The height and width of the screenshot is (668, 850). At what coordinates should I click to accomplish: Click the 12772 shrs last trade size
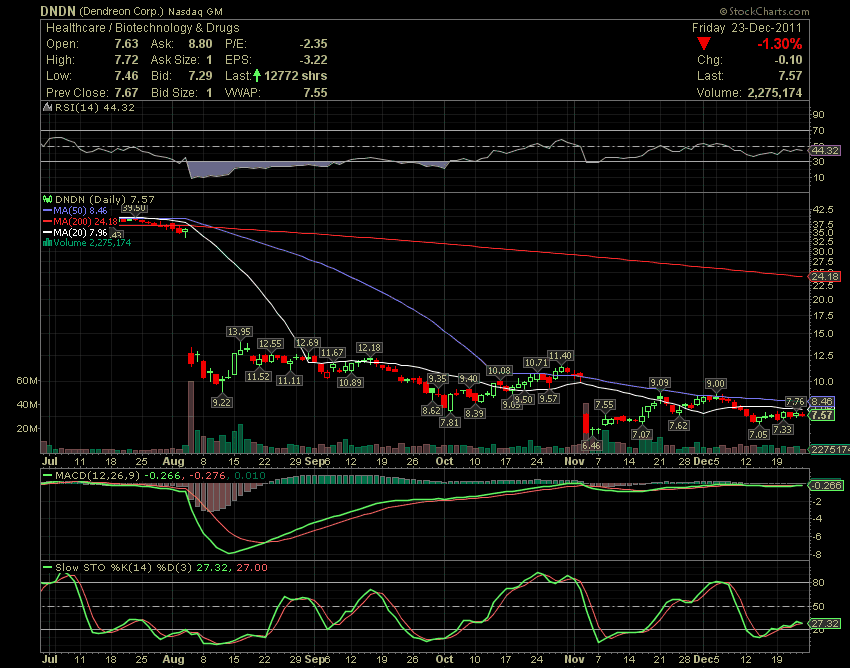tap(295, 76)
